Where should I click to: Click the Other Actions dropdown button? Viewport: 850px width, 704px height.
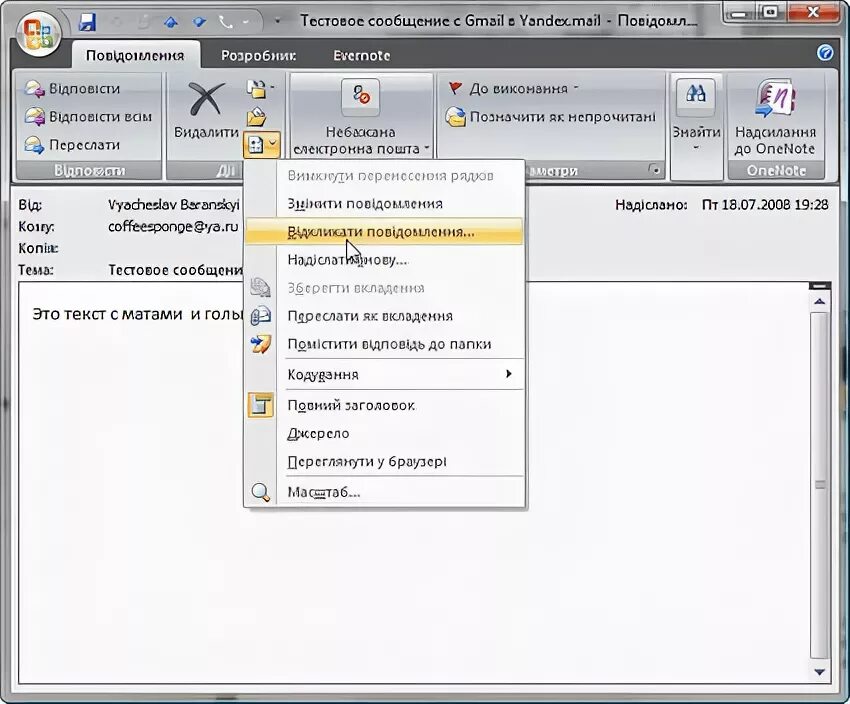(262, 145)
